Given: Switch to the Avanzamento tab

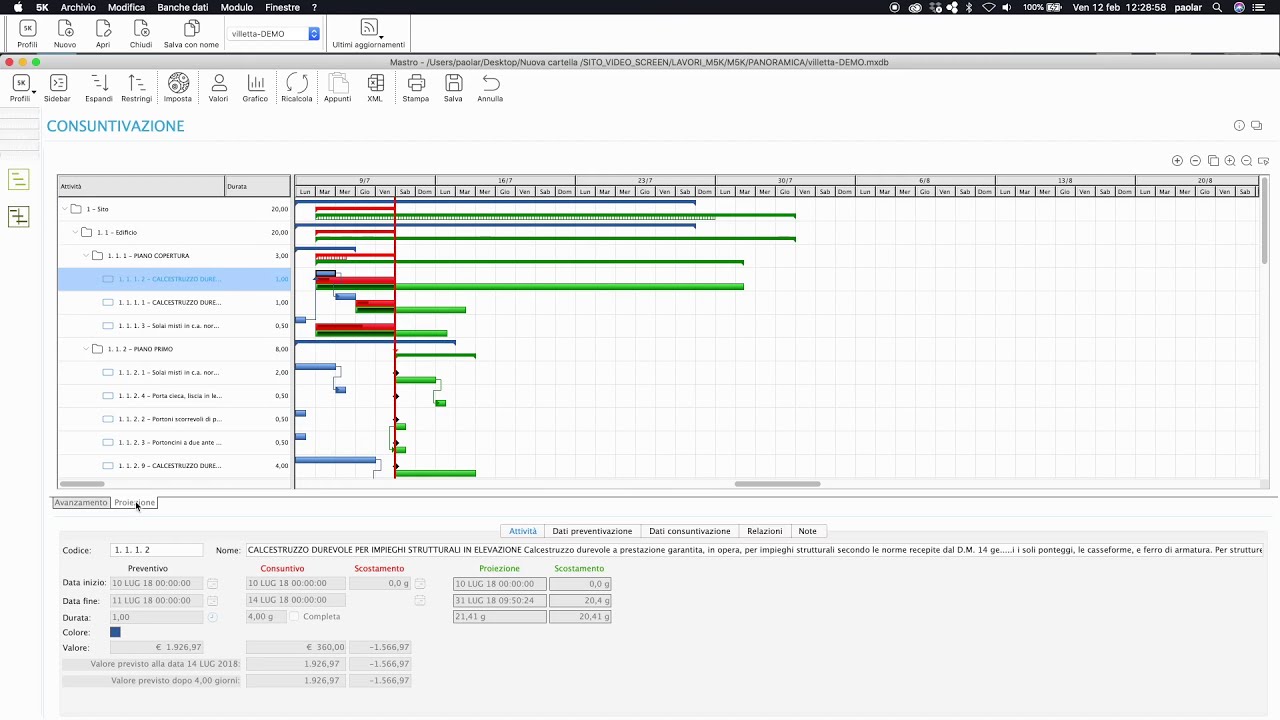Looking at the screenshot, I should 81,503.
